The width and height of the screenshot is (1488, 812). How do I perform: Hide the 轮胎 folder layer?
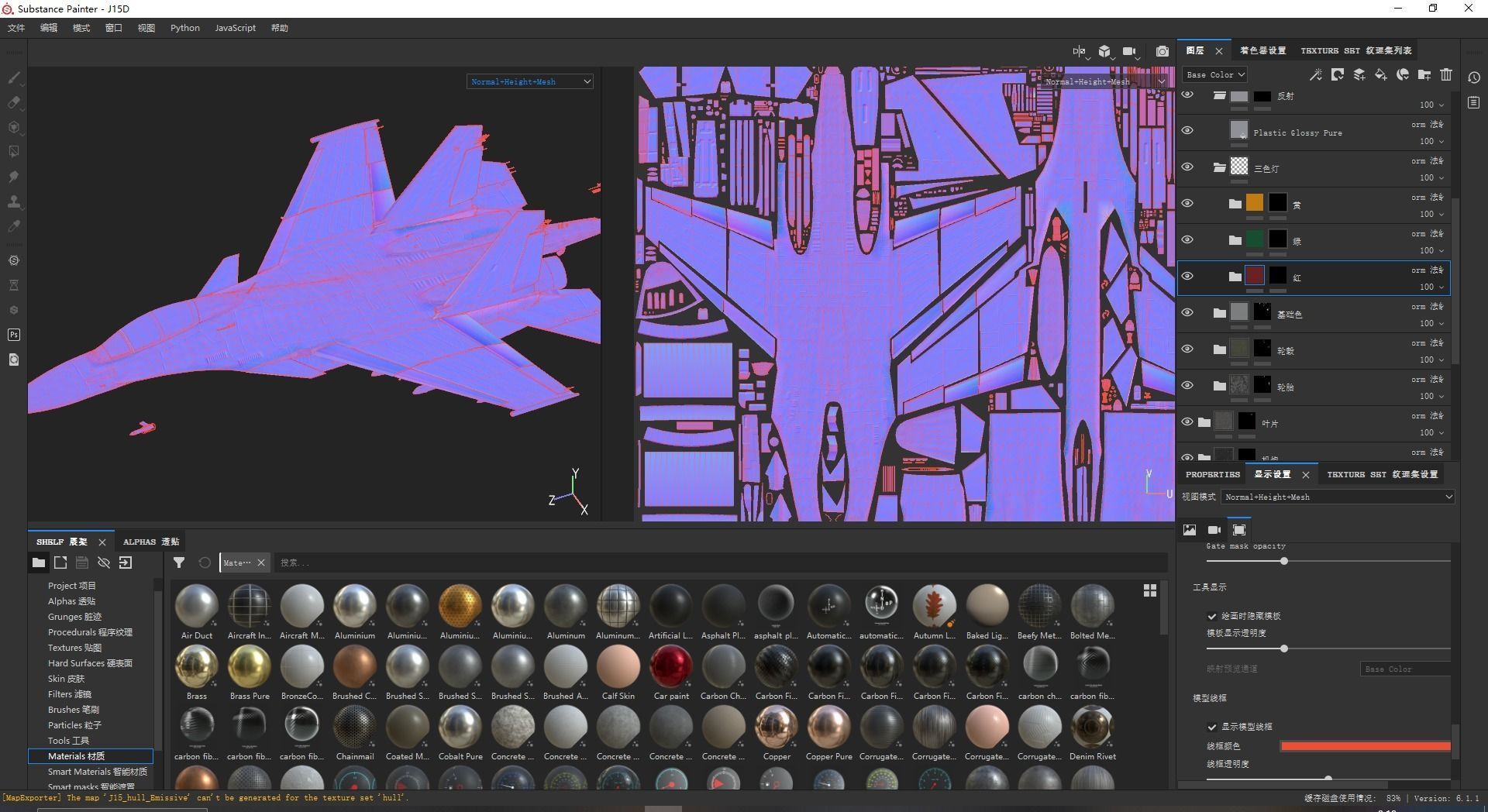click(1187, 385)
